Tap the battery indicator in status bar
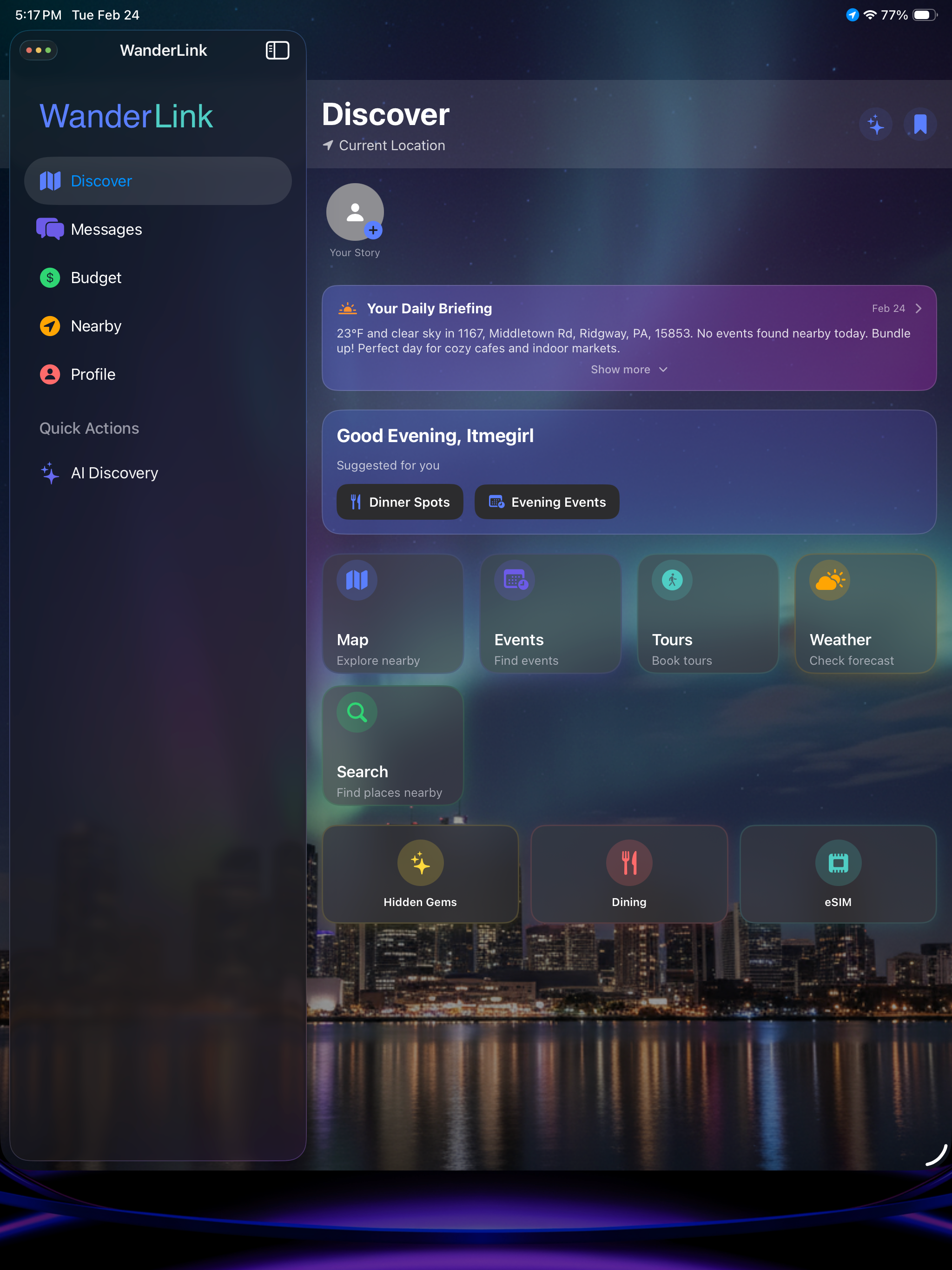Screen dimensions: 952x1270 click(925, 15)
